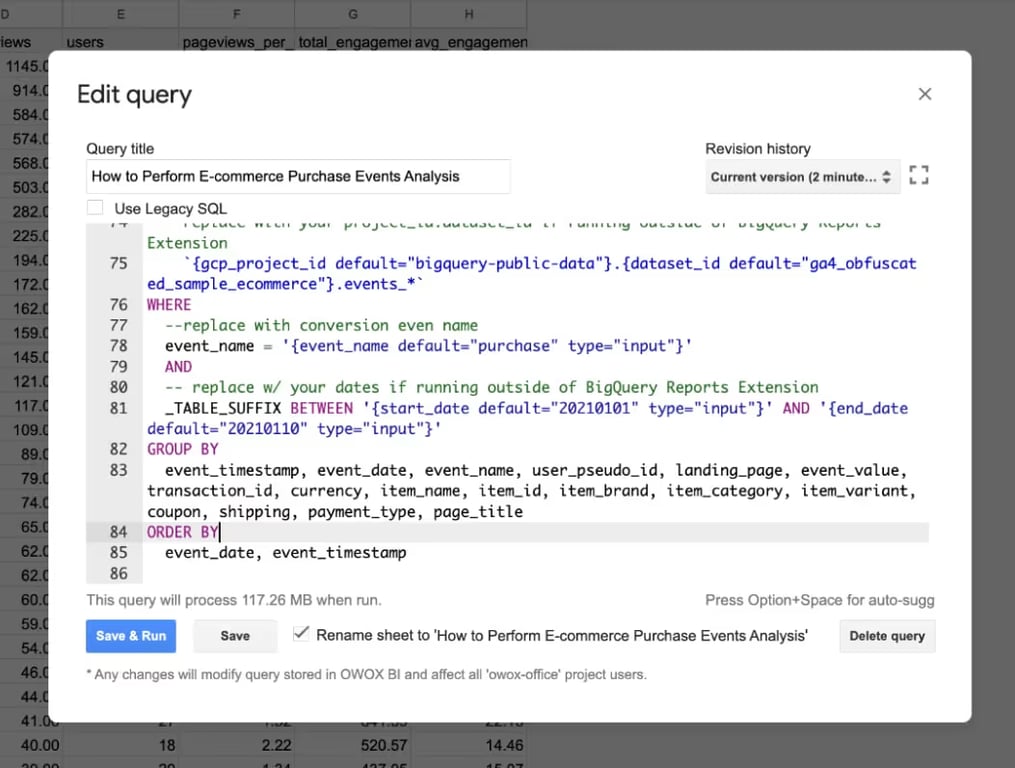Screen dimensions: 1015x768
Task: Select column E header in the spreadsheet
Action: 120,14
